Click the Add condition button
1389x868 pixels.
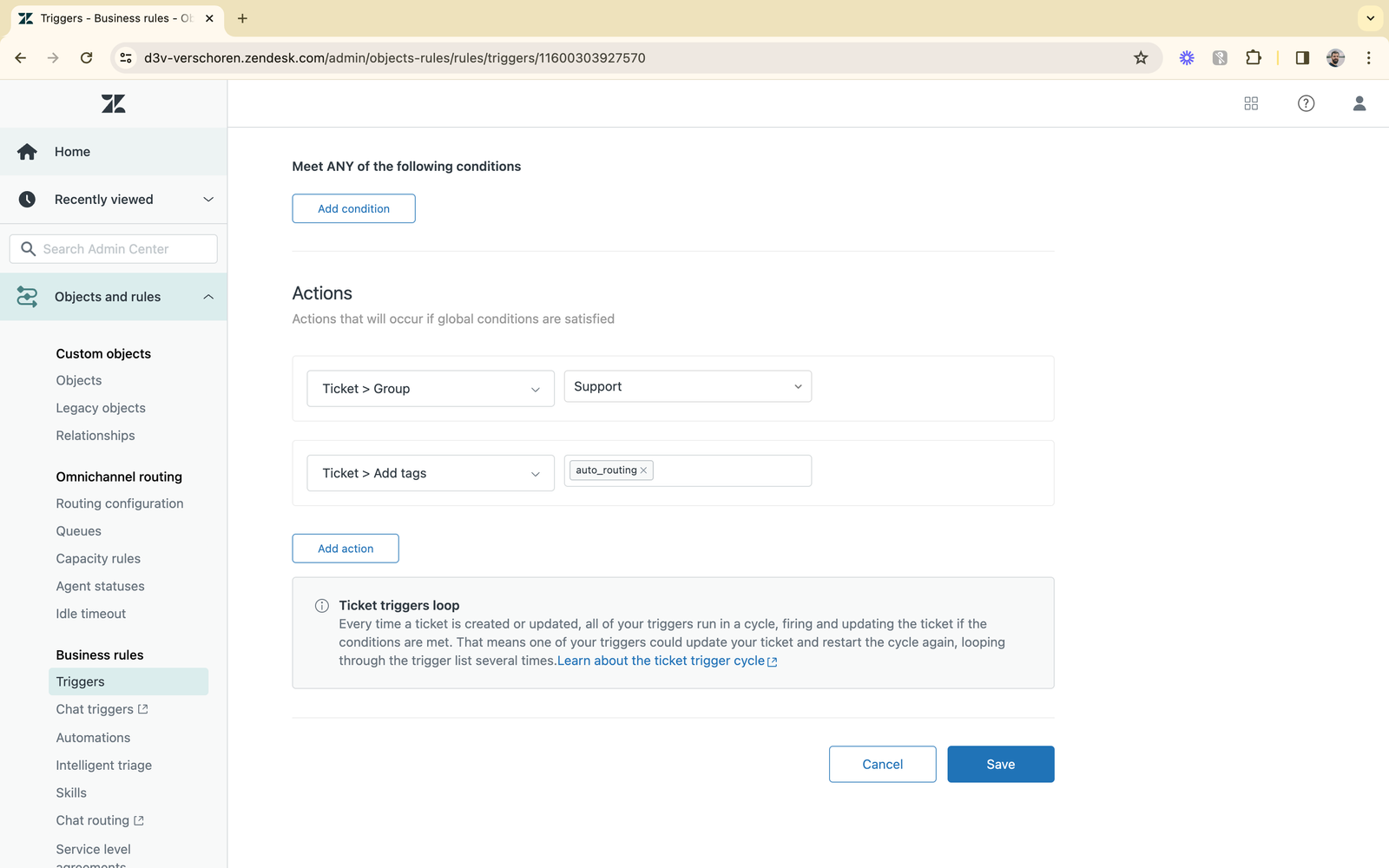pyautogui.click(x=353, y=208)
